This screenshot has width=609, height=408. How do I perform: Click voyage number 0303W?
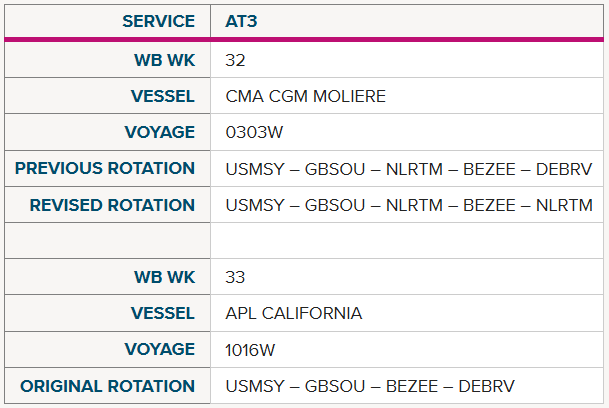[x=254, y=132]
